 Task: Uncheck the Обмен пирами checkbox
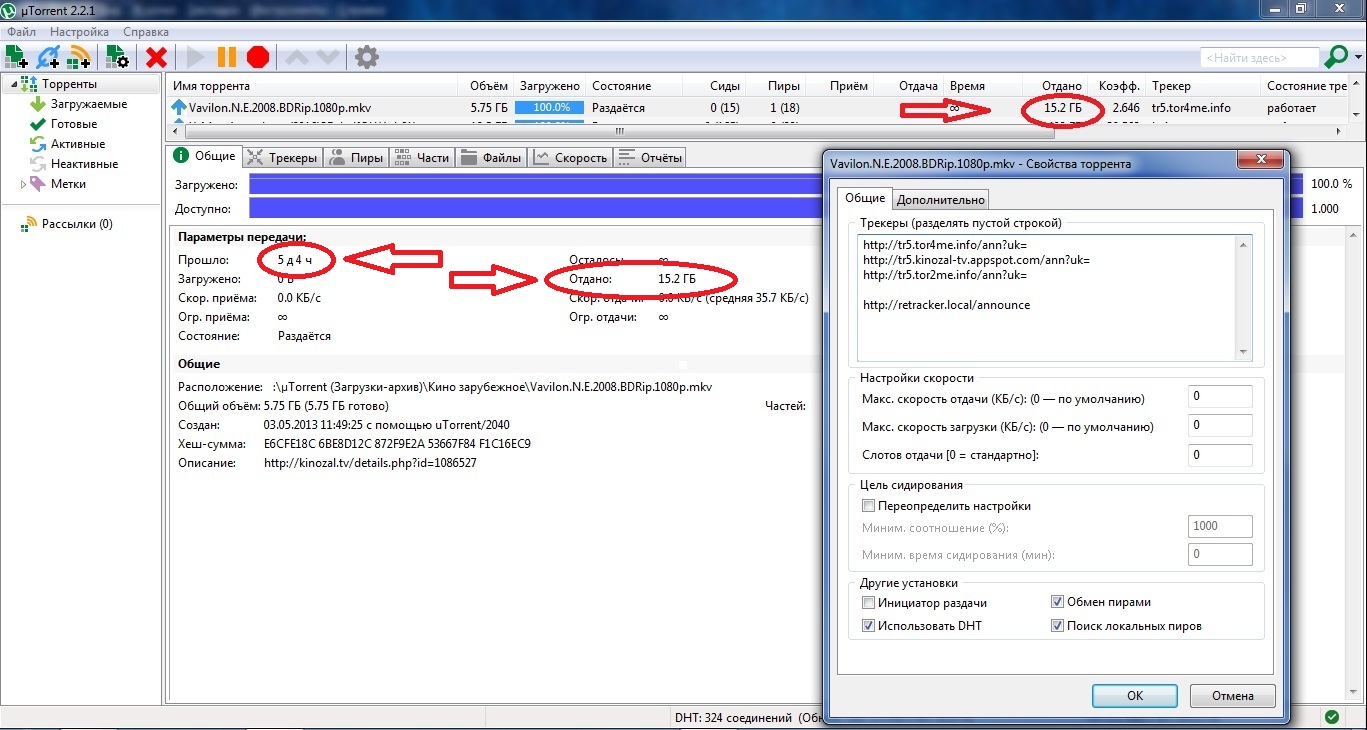pos(1057,602)
